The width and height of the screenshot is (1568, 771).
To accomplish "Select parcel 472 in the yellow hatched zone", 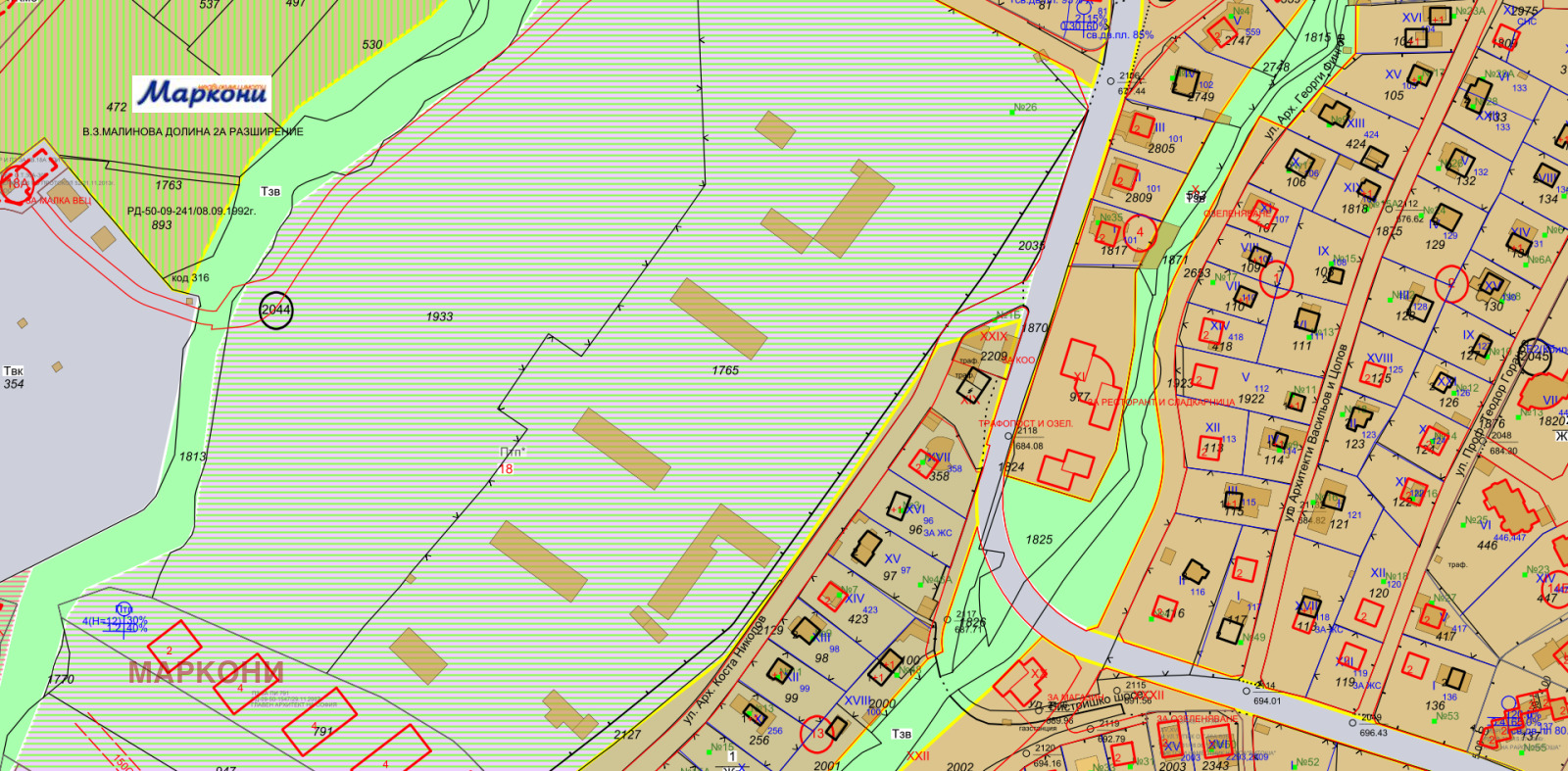I will [x=117, y=108].
